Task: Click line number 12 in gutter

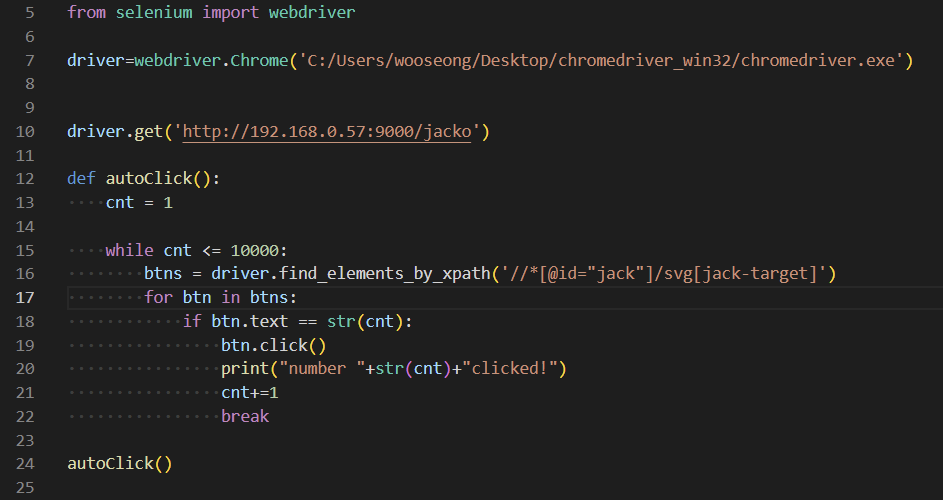Action: point(25,179)
